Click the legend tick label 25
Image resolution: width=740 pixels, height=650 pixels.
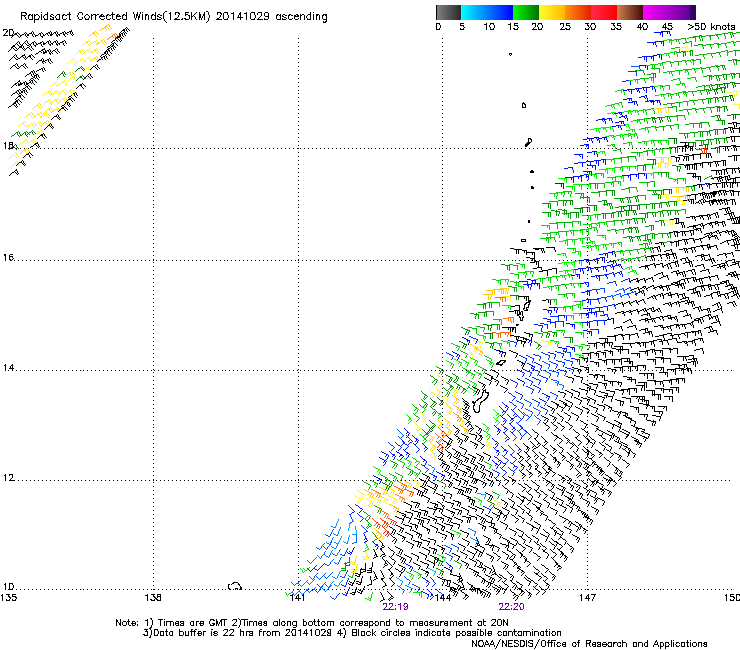565,26
